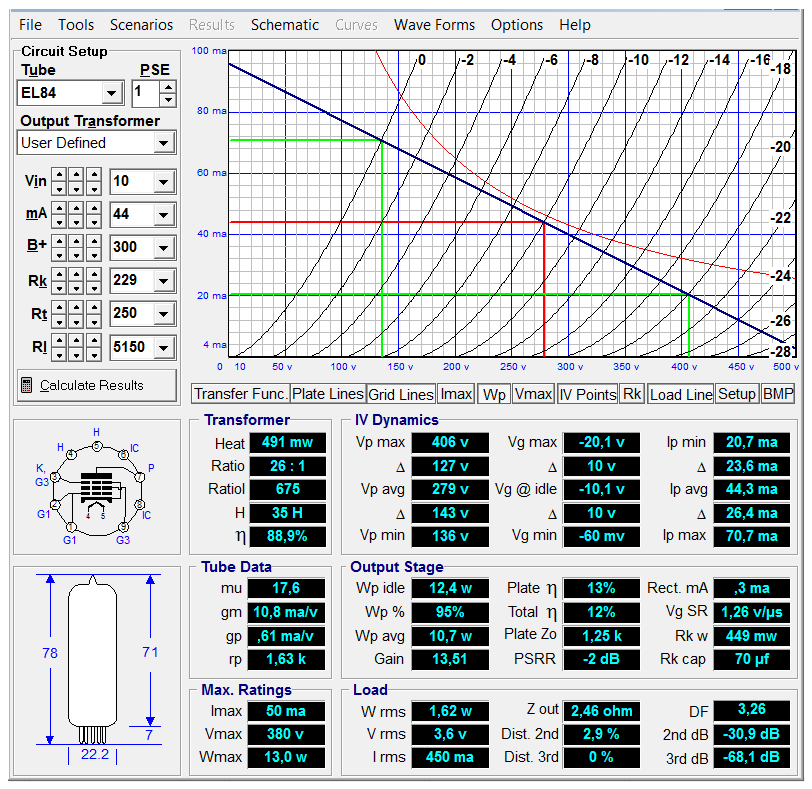Toggle the Load Line display button
The height and width of the screenshot is (789, 812).
click(680, 394)
